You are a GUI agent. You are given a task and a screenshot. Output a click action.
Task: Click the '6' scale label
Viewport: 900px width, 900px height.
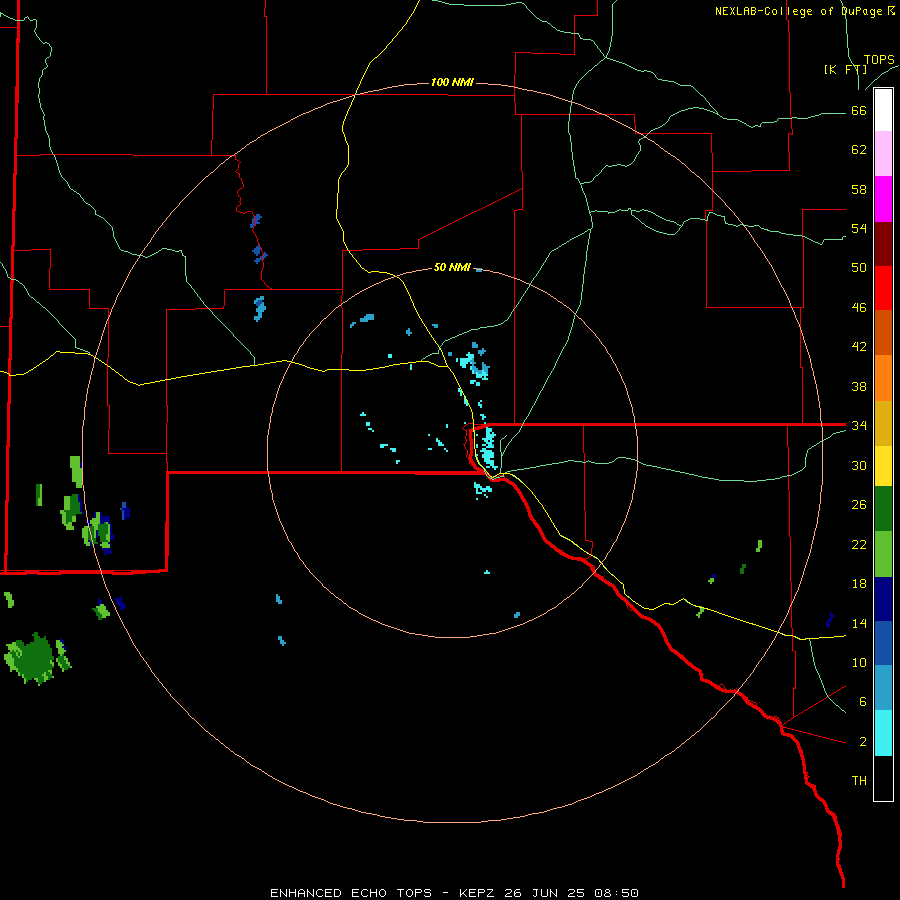click(x=863, y=701)
